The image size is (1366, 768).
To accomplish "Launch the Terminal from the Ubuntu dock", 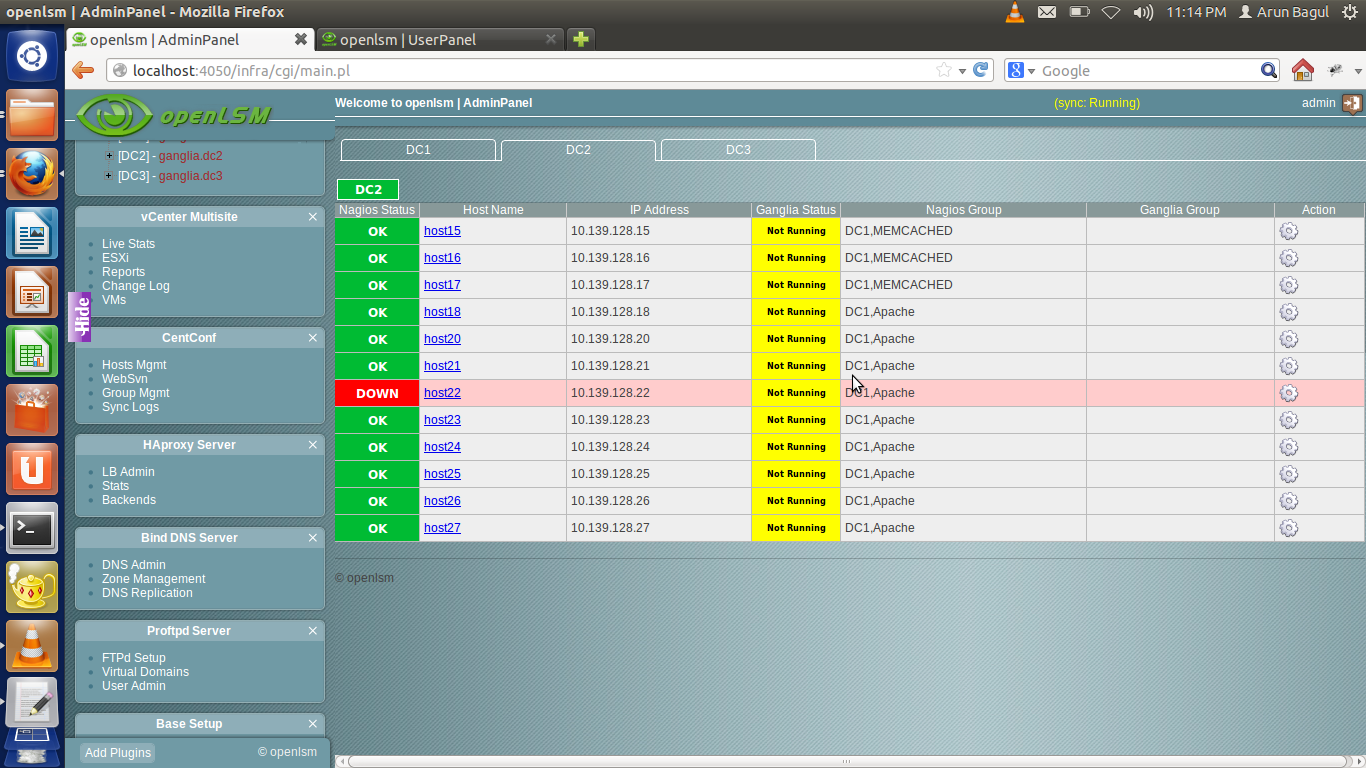I will [32, 529].
